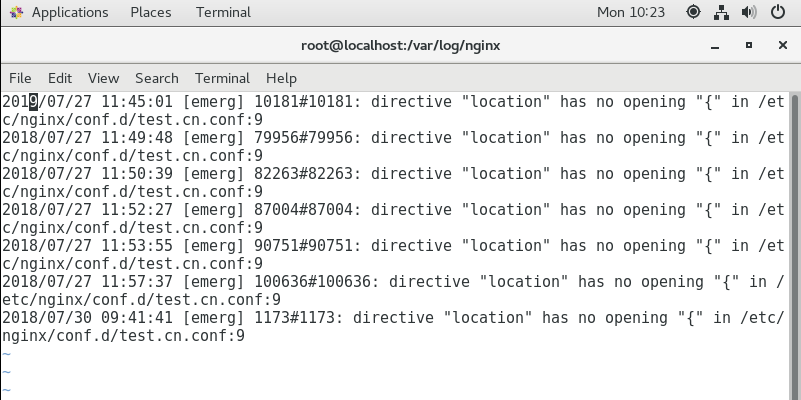The width and height of the screenshot is (801, 400).
Task: Close the terminal window
Action: (783, 45)
